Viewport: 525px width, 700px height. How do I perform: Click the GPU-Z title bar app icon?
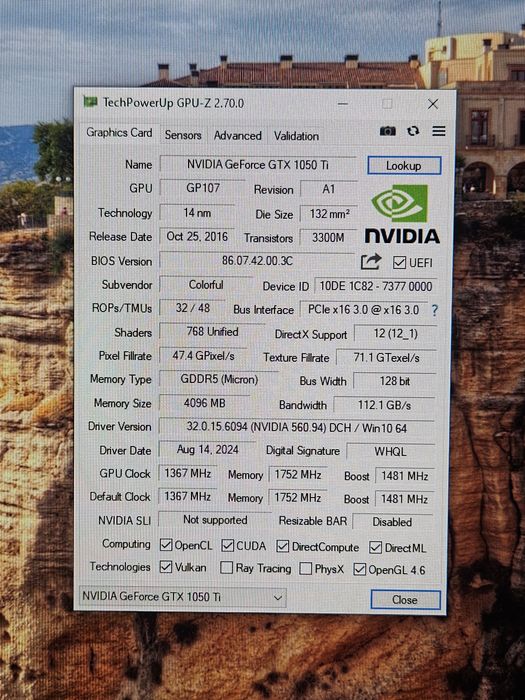[x=90, y=102]
